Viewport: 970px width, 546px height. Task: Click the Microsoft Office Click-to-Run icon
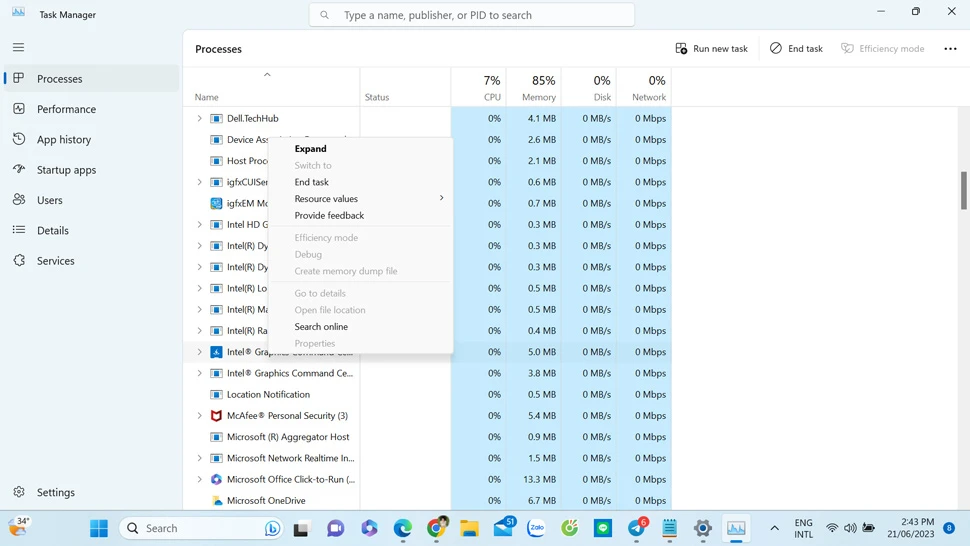[x=216, y=479]
